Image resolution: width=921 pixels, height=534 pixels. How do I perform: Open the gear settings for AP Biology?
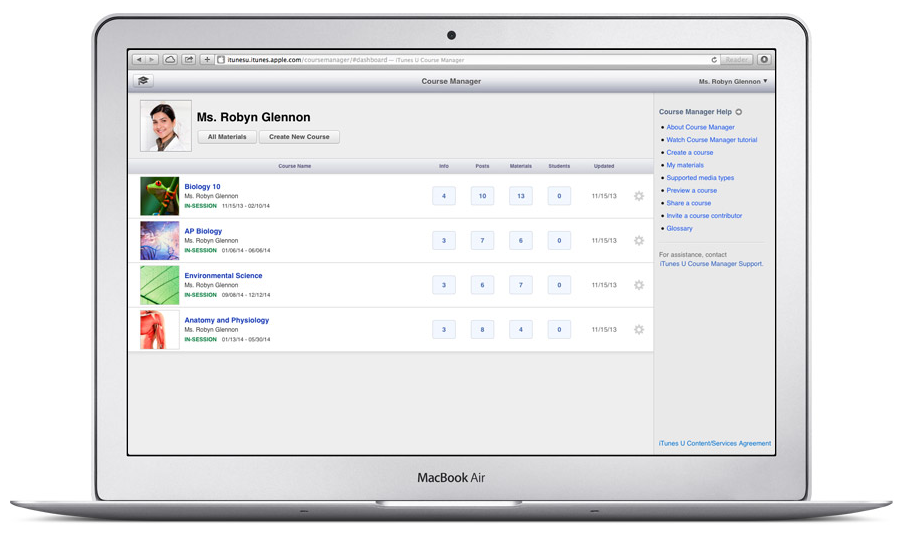(639, 241)
